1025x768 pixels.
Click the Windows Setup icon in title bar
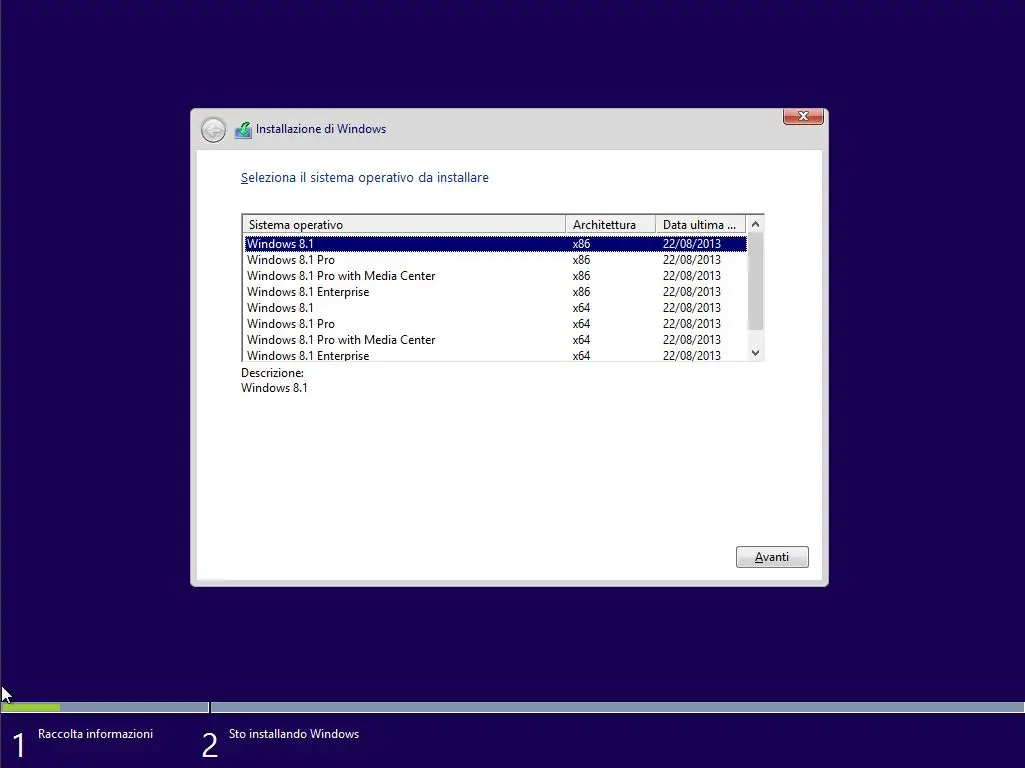click(x=243, y=129)
